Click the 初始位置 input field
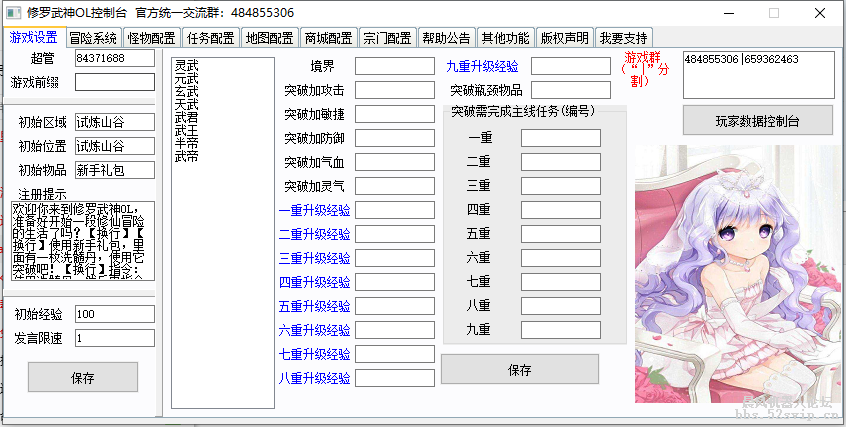The height and width of the screenshot is (427, 846). pyautogui.click(x=115, y=146)
